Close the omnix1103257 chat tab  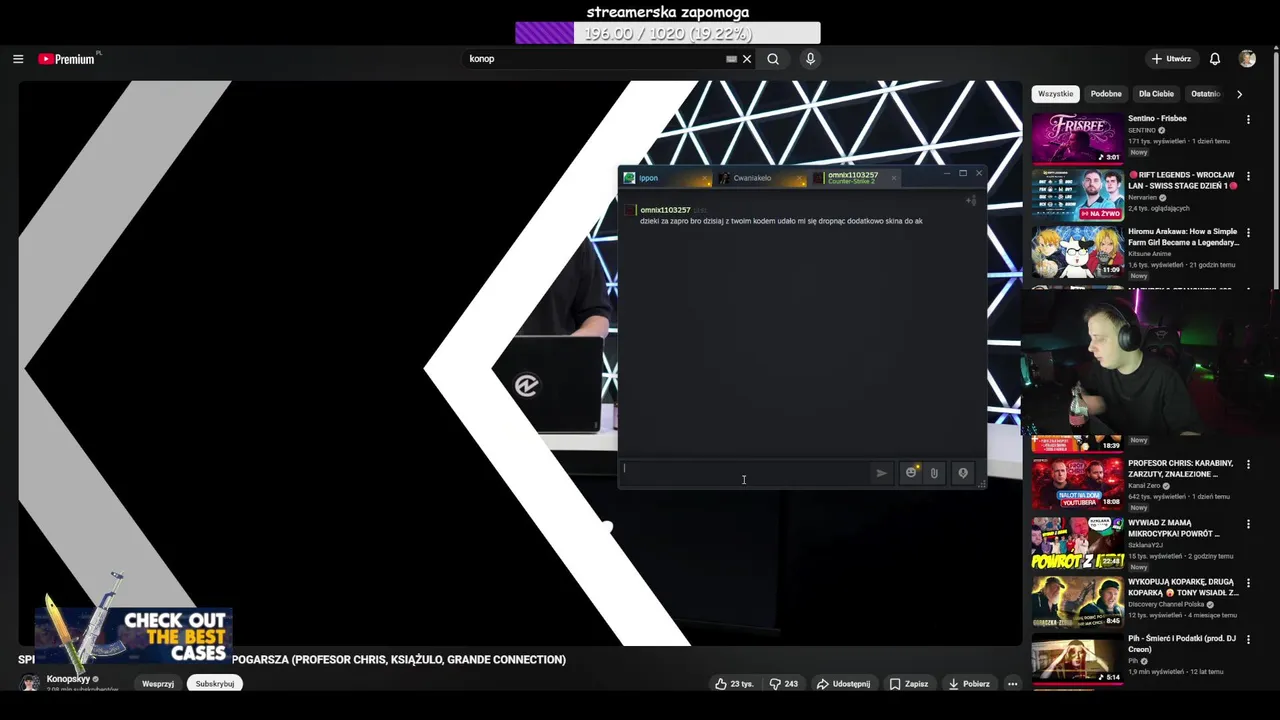894,178
